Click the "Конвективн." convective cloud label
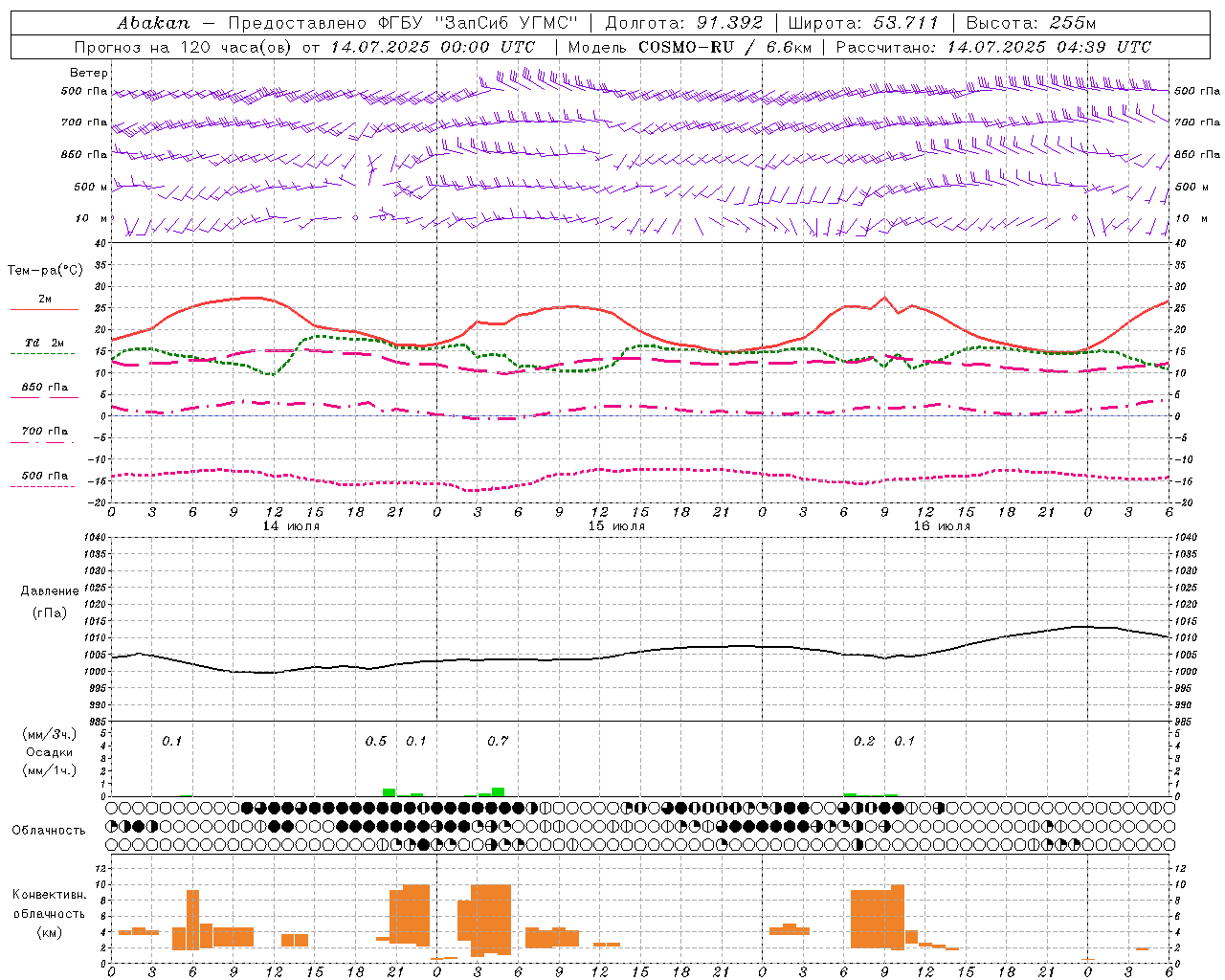 click(50, 895)
